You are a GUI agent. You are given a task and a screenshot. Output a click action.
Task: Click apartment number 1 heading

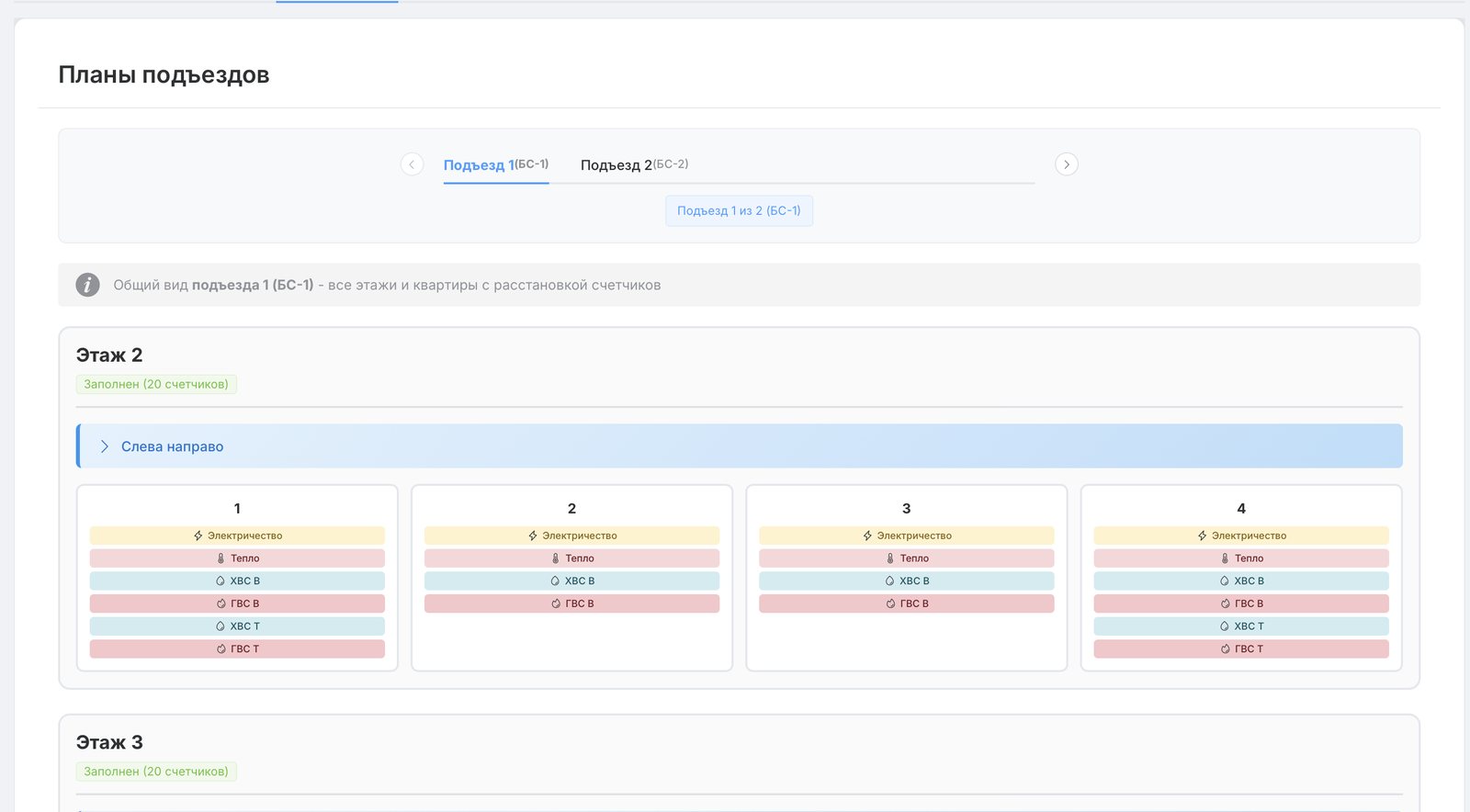click(237, 508)
